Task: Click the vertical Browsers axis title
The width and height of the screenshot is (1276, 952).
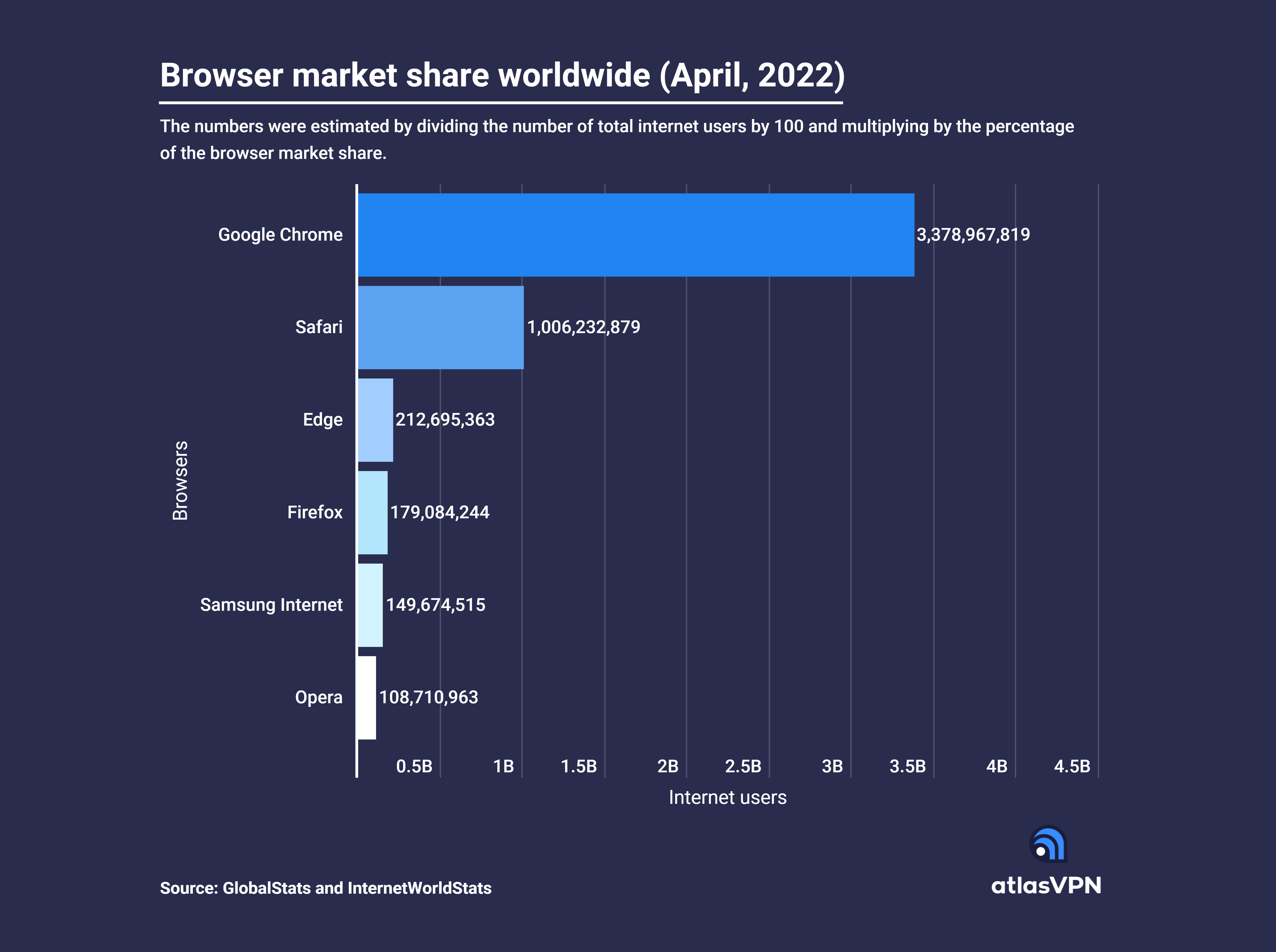Action: (181, 481)
